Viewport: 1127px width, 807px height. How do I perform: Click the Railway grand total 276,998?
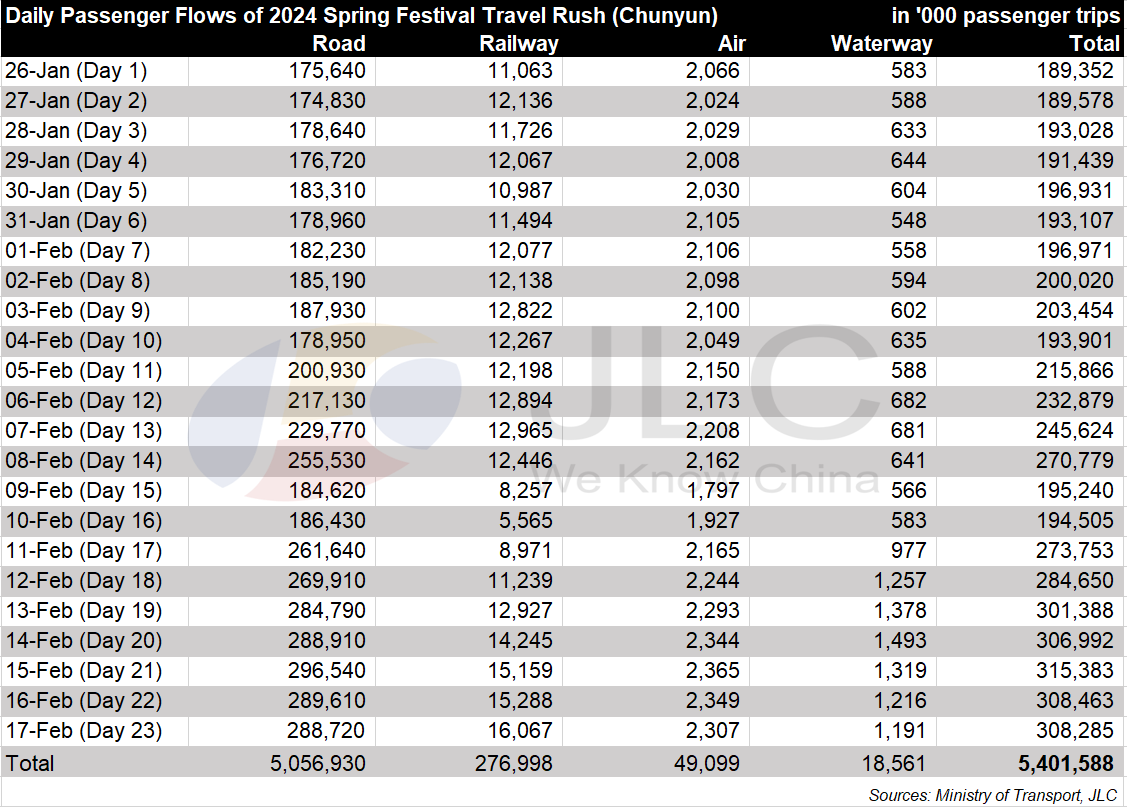click(513, 764)
